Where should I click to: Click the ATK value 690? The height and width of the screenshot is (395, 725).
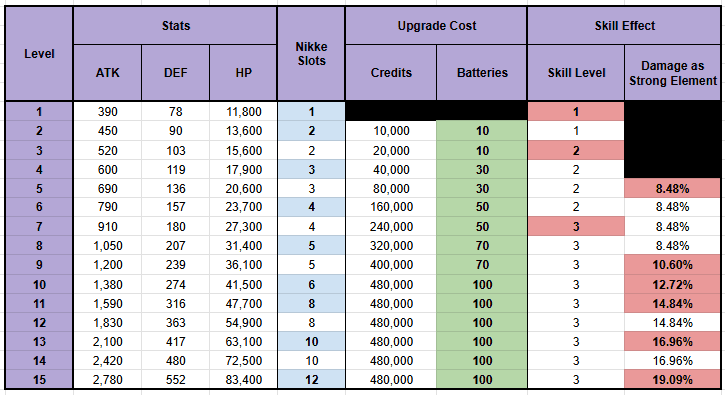tap(107, 189)
